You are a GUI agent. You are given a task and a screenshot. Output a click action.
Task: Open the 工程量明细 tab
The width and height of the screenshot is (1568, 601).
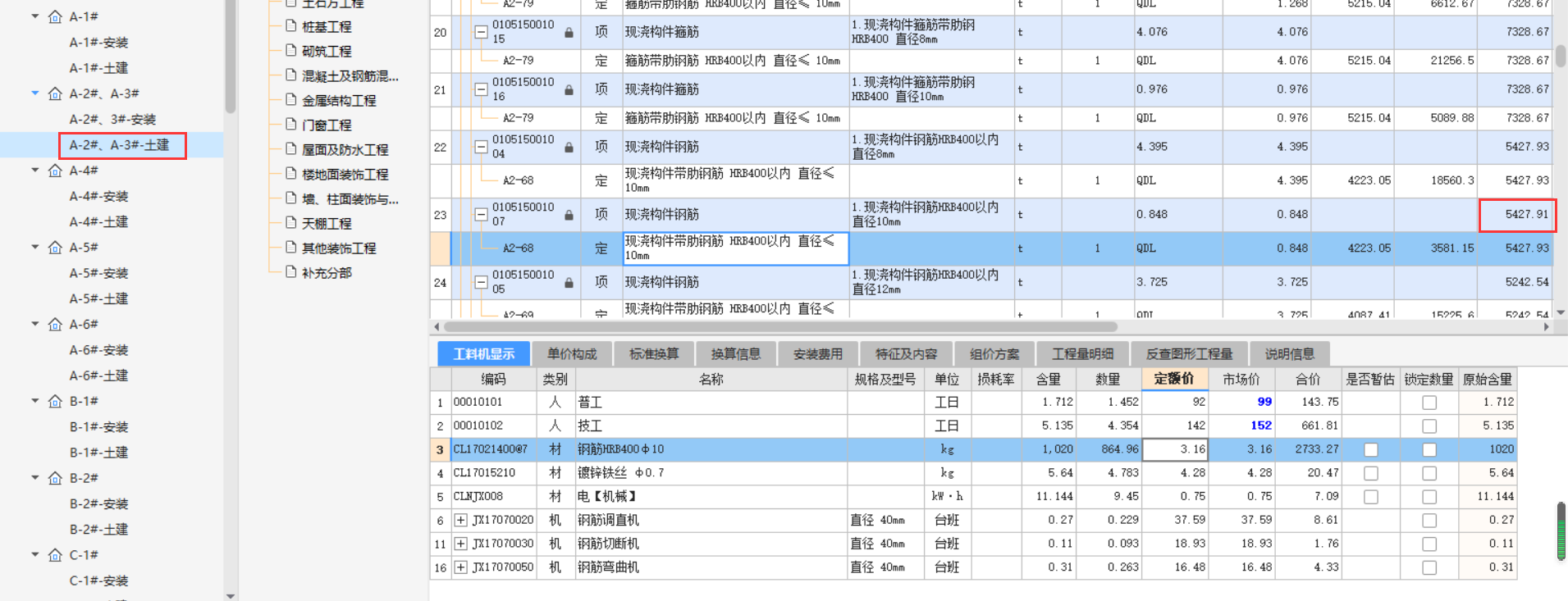(x=1083, y=353)
